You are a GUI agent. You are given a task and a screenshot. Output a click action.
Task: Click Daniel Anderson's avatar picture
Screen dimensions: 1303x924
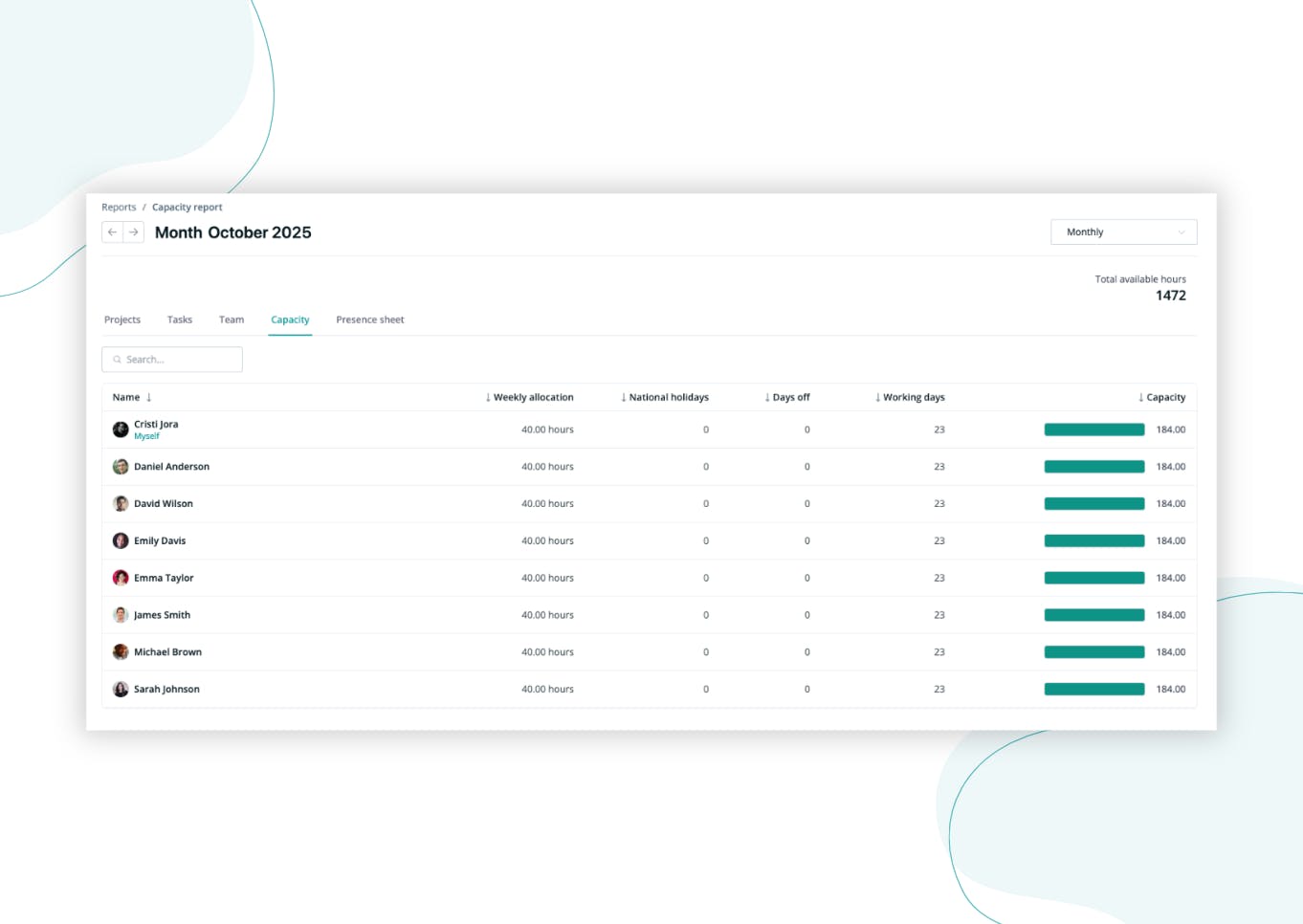[120, 466]
